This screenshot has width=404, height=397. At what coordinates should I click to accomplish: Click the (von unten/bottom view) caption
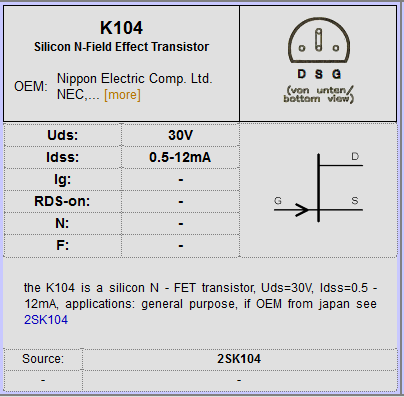click(x=319, y=95)
